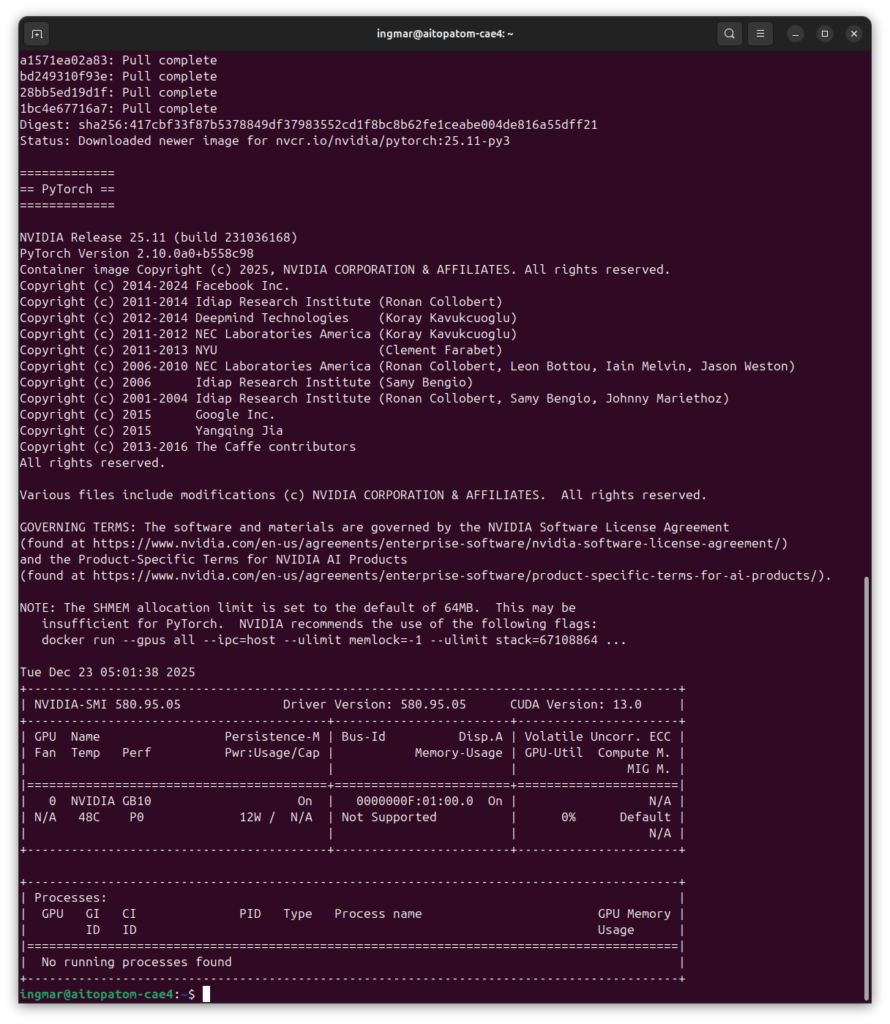The height and width of the screenshot is (1024, 890).
Task: Open the hamburger main menu
Action: [x=762, y=34]
